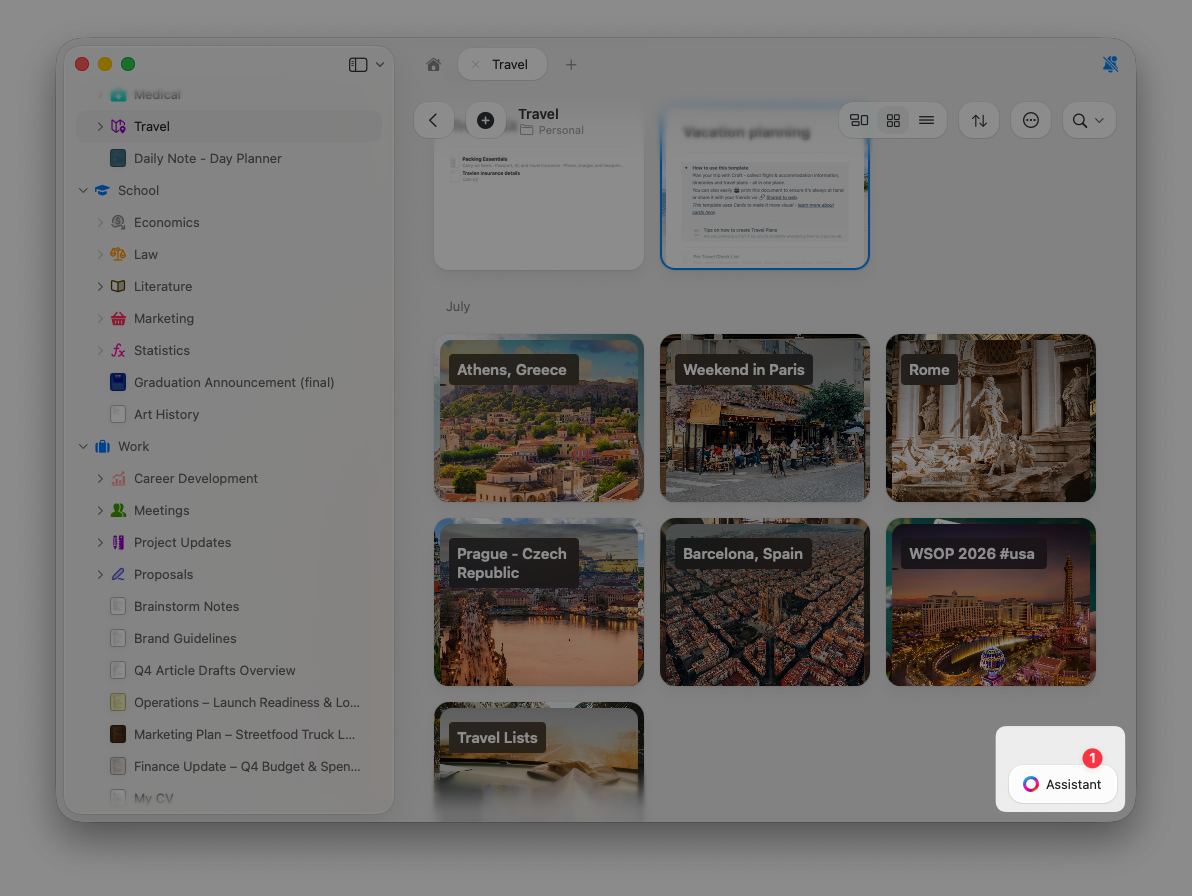
Task: Expand the Meetings folder
Action: click(x=100, y=510)
